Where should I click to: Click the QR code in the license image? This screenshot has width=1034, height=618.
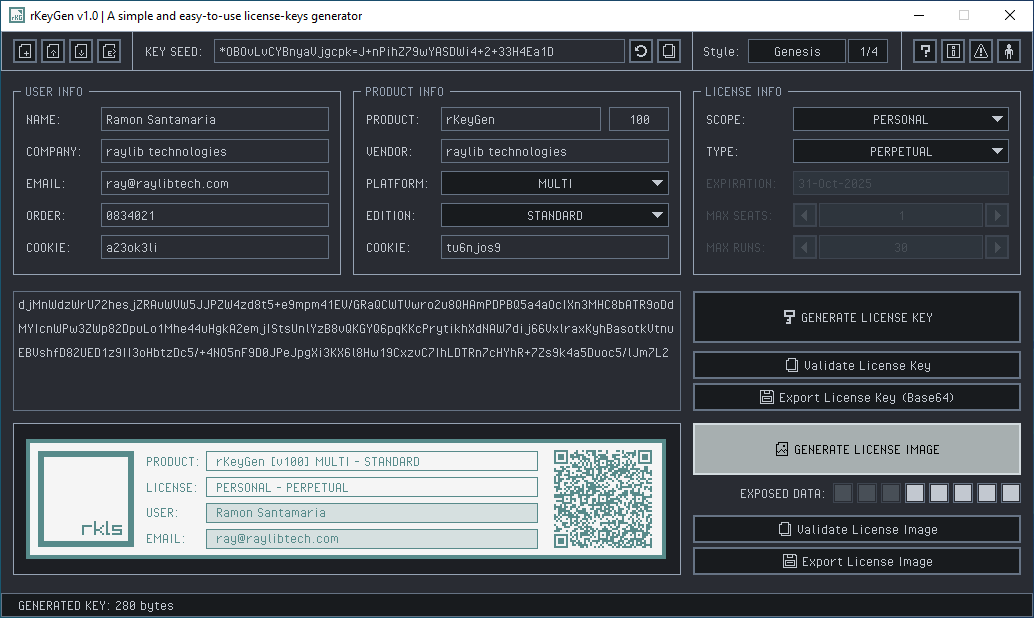pyautogui.click(x=603, y=499)
